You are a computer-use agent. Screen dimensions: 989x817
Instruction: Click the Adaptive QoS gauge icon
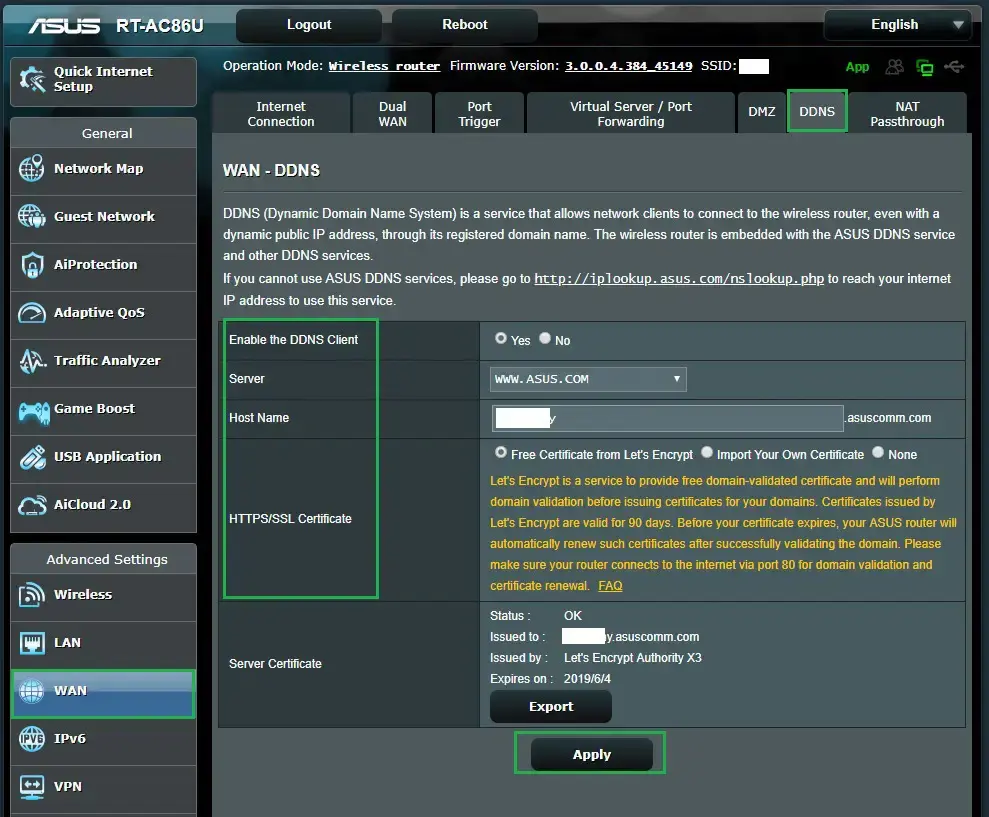pyautogui.click(x=32, y=313)
